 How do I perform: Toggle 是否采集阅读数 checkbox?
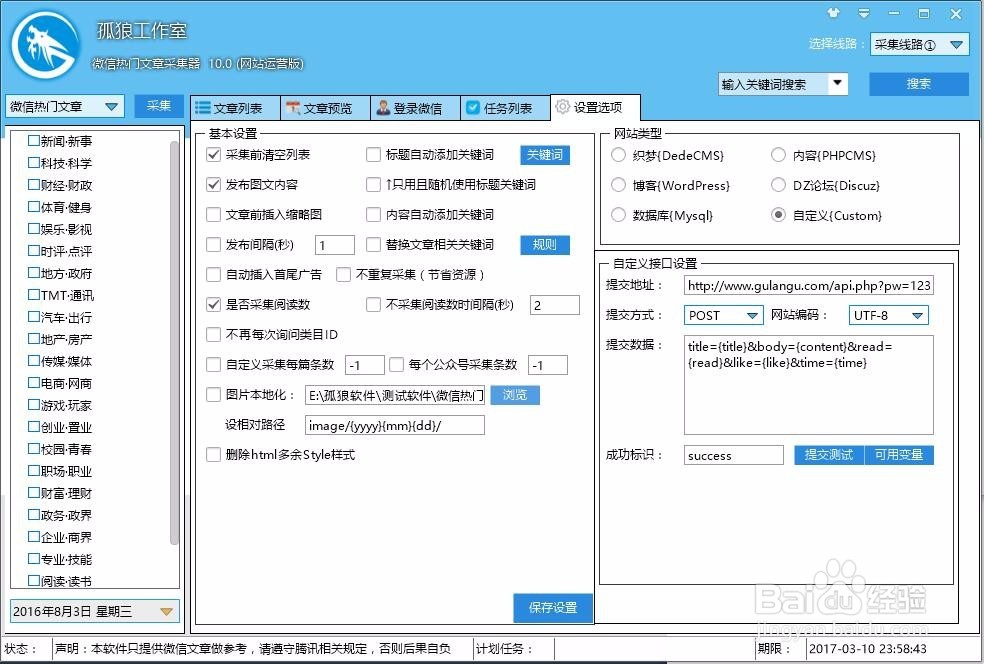click(x=213, y=304)
